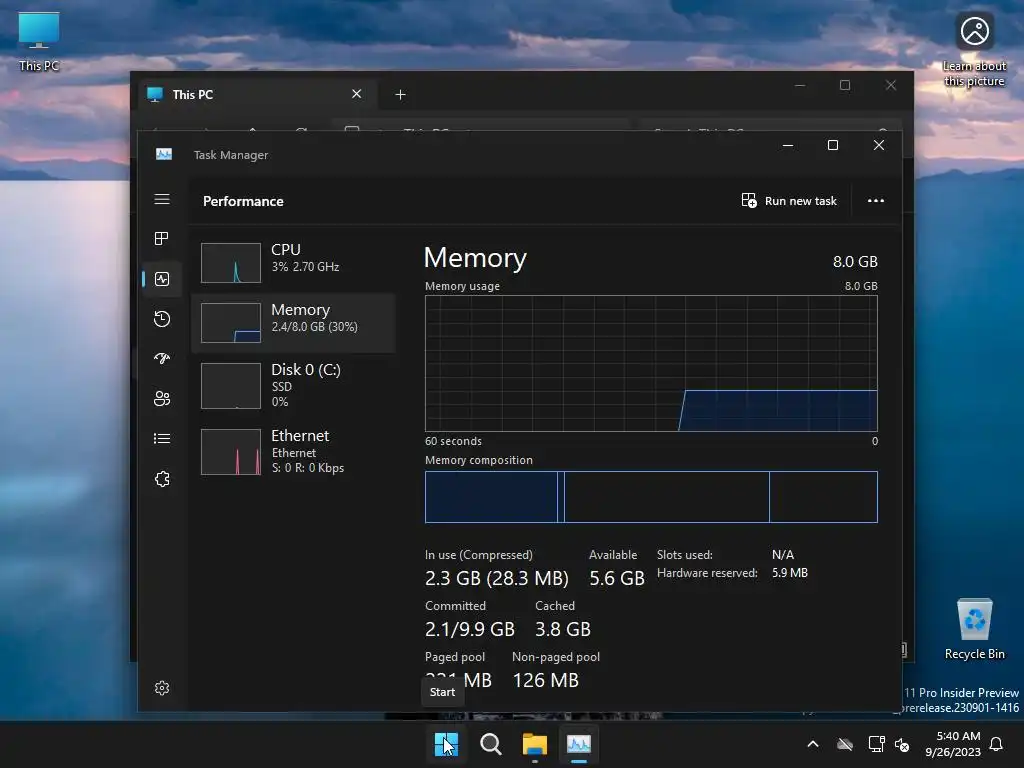1024x768 pixels.
Task: Click the '3.8 GB' Cached value
Action: (x=563, y=629)
